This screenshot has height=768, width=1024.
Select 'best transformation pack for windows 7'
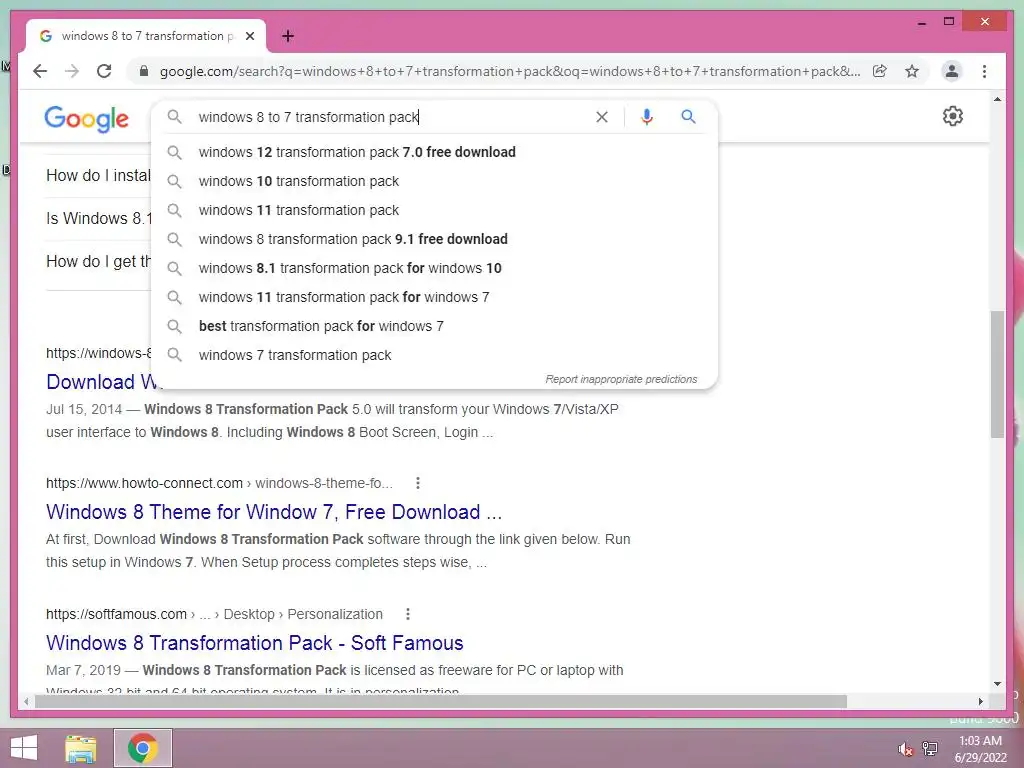click(x=434, y=326)
